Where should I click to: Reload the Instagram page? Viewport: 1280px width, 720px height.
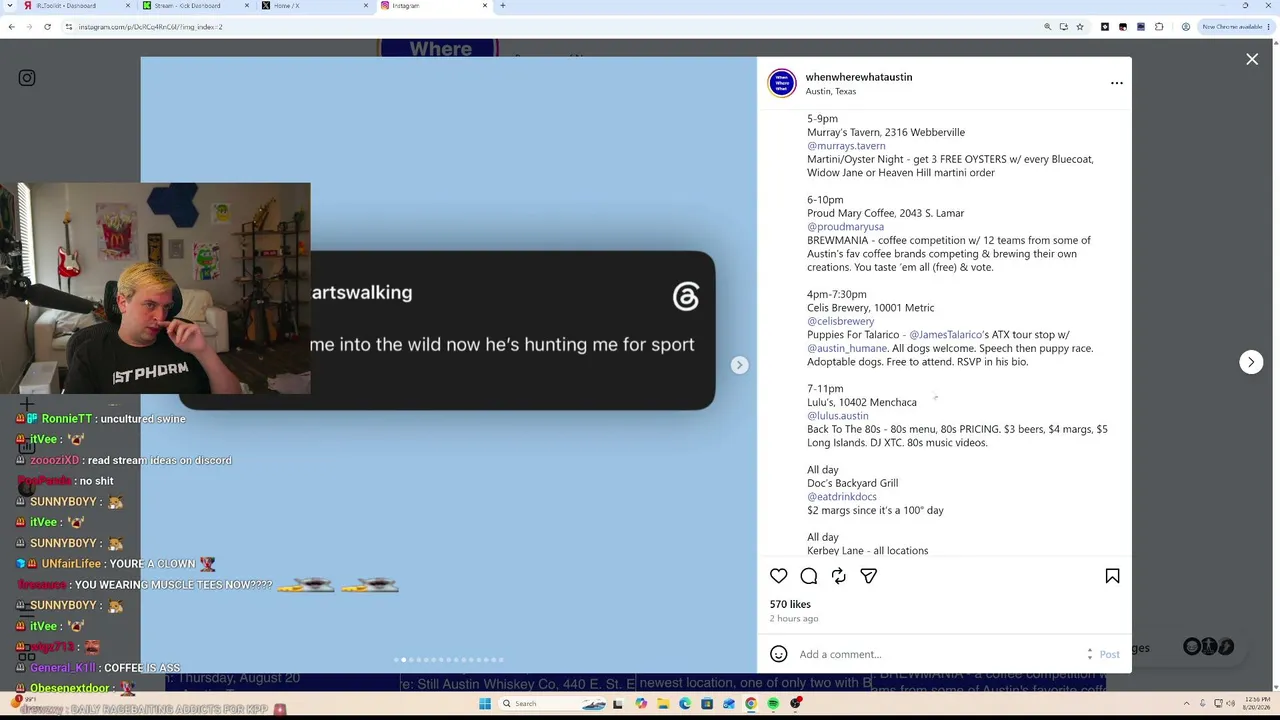pos(47,27)
